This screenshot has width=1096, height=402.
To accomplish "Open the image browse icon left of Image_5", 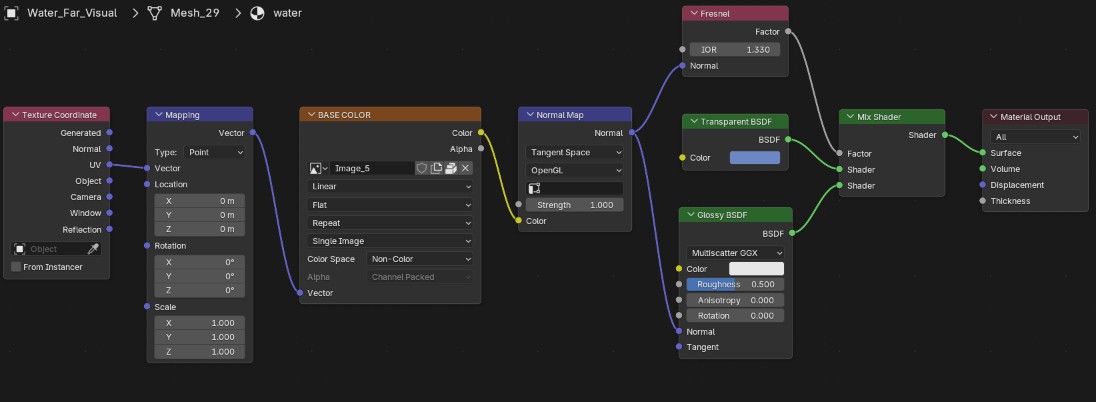I will click(x=318, y=168).
